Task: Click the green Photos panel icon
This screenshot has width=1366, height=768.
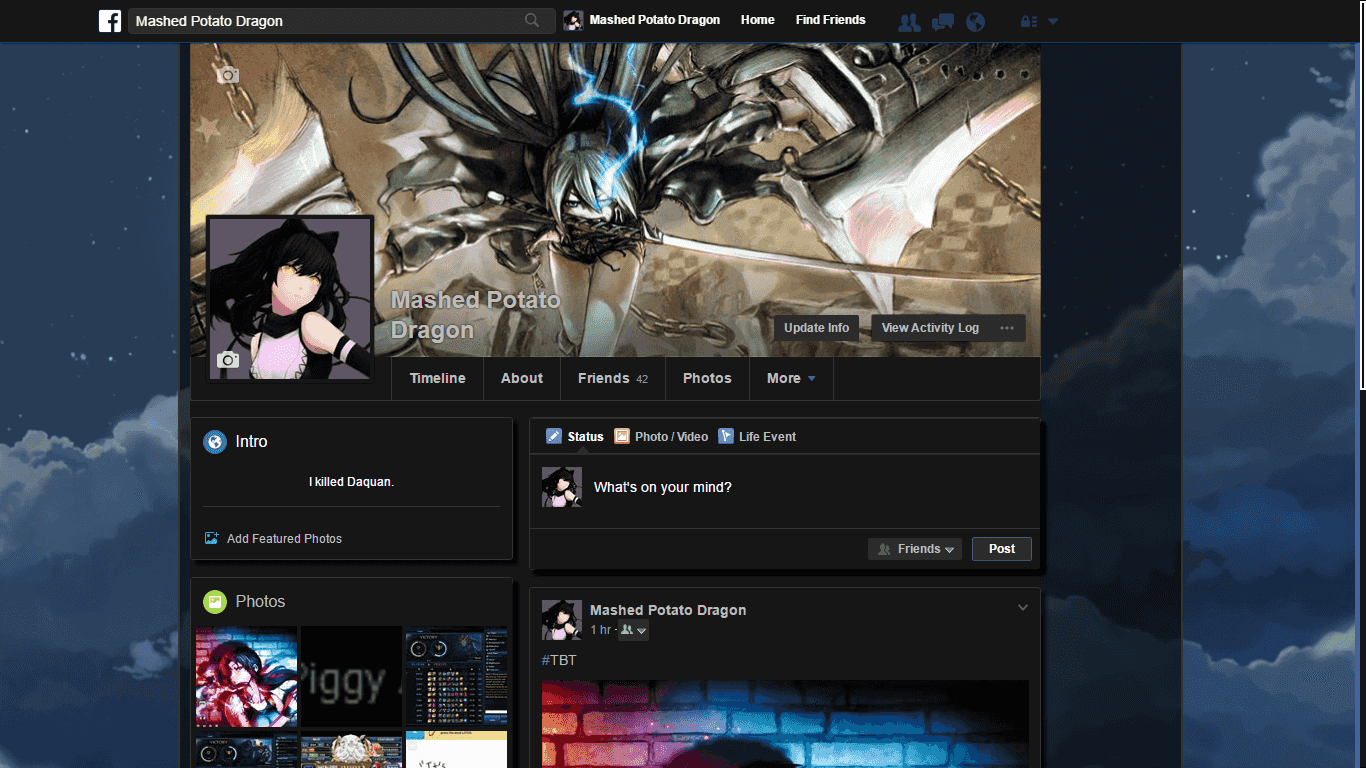Action: [215, 602]
